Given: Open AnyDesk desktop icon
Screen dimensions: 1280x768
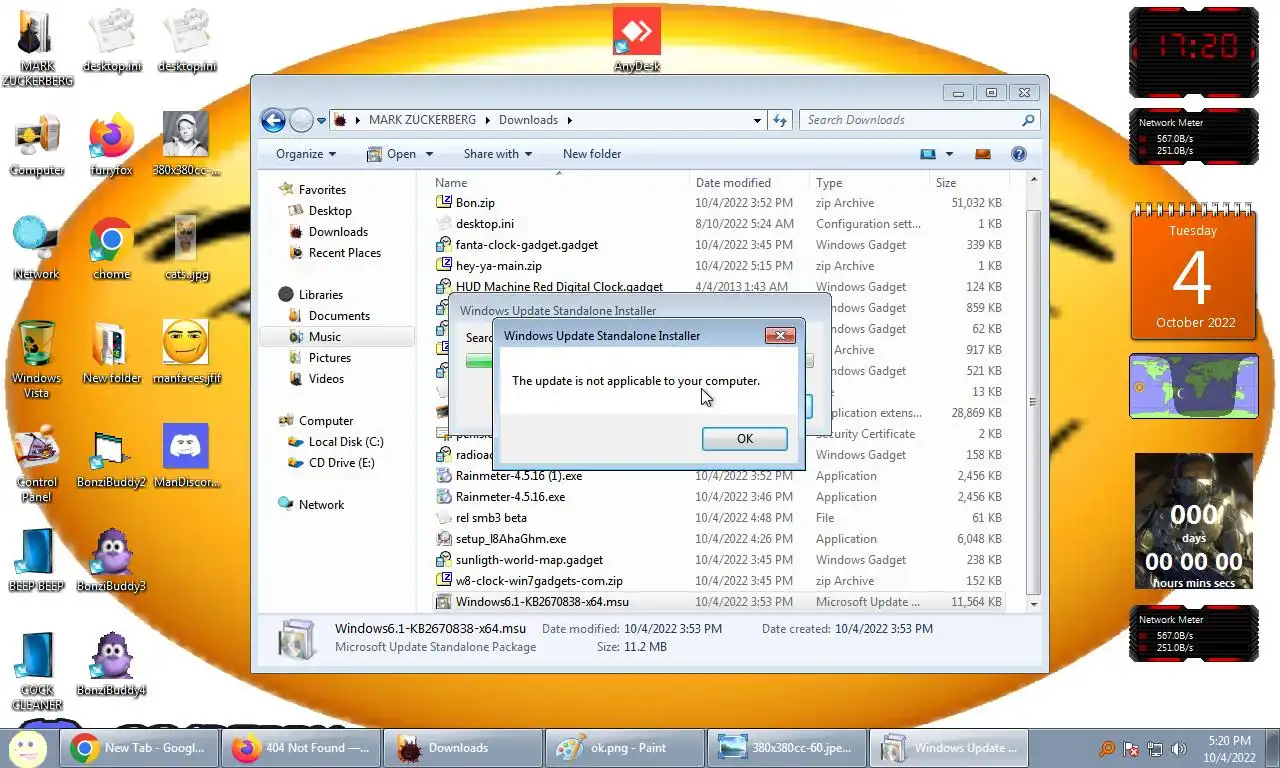Looking at the screenshot, I should pos(637,40).
